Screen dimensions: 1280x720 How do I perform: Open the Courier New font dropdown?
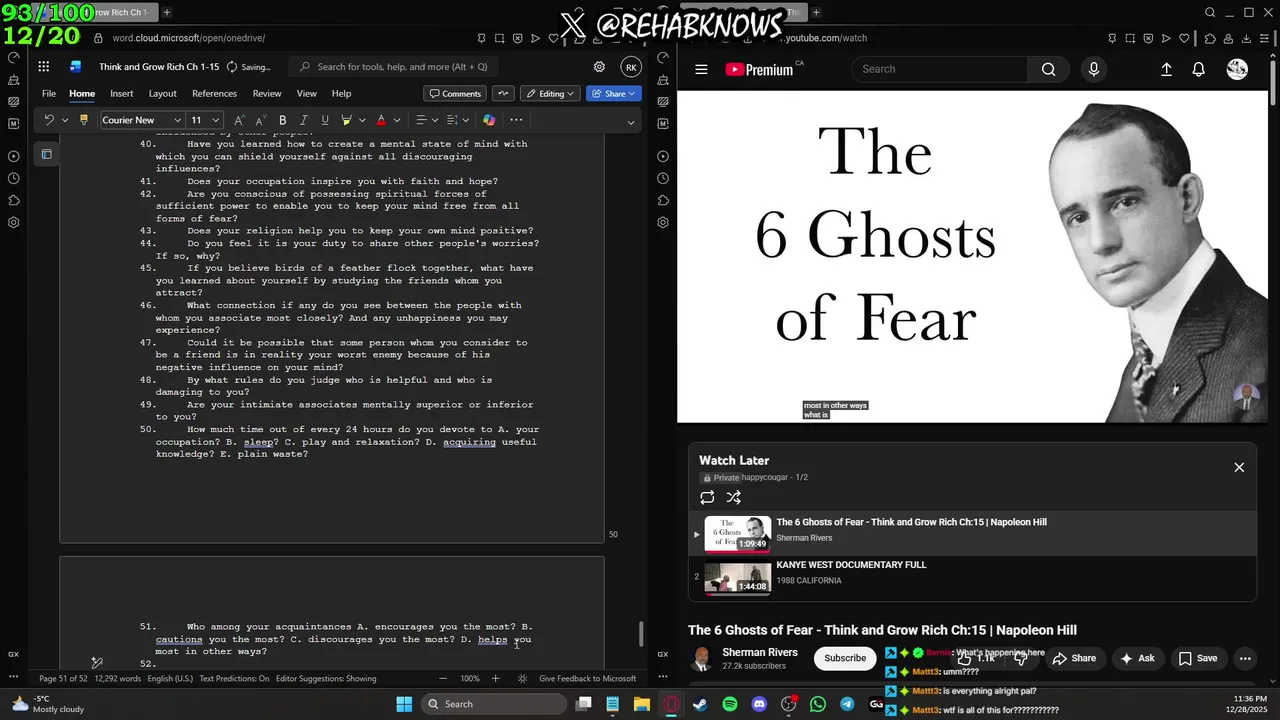coord(177,120)
